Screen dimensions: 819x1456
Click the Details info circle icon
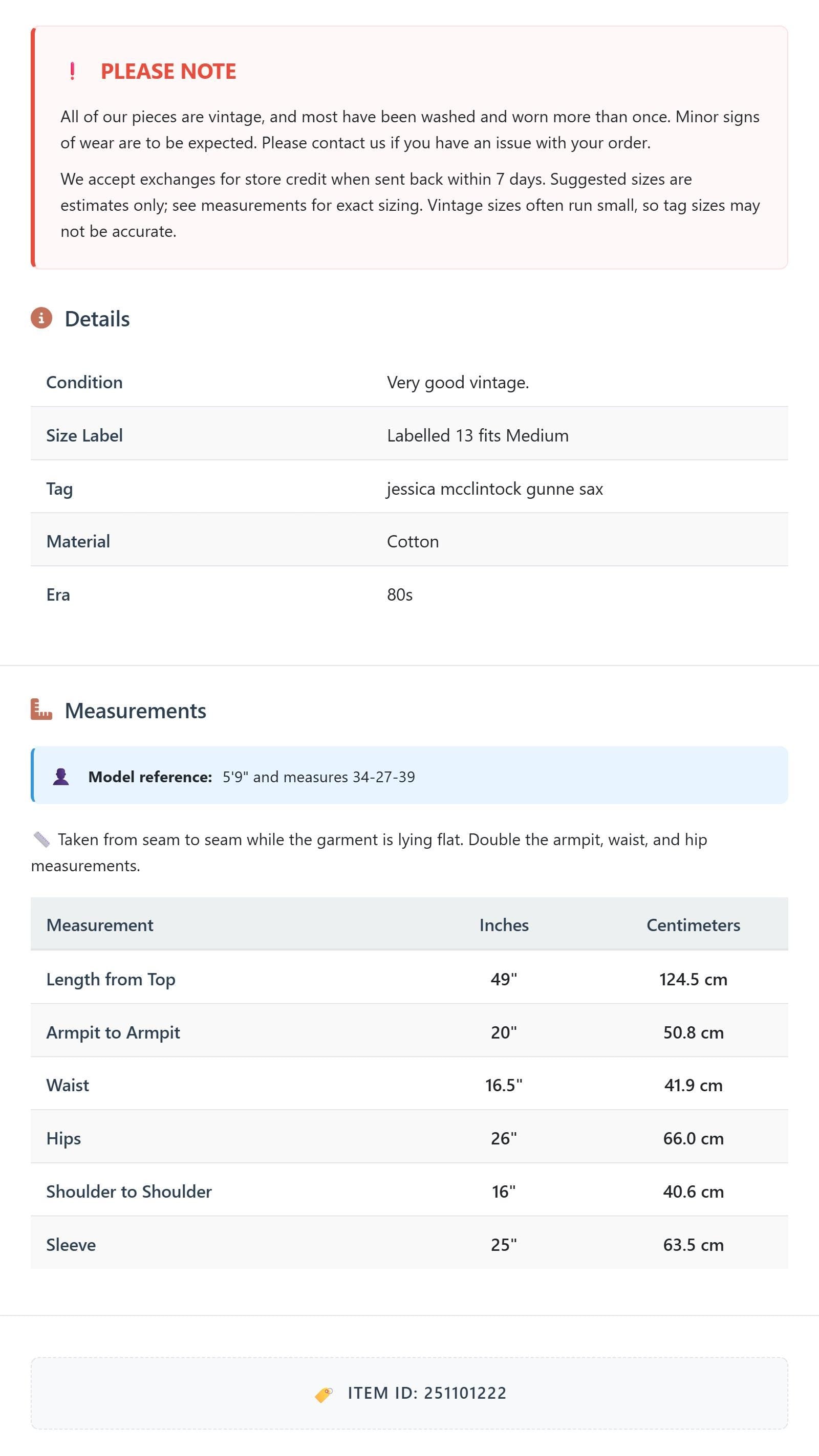coord(41,318)
